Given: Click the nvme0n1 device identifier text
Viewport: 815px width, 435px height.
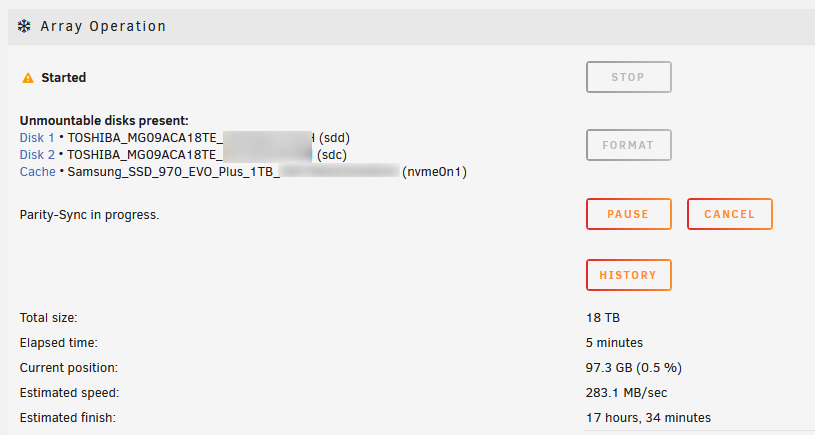Looking at the screenshot, I should [435, 172].
